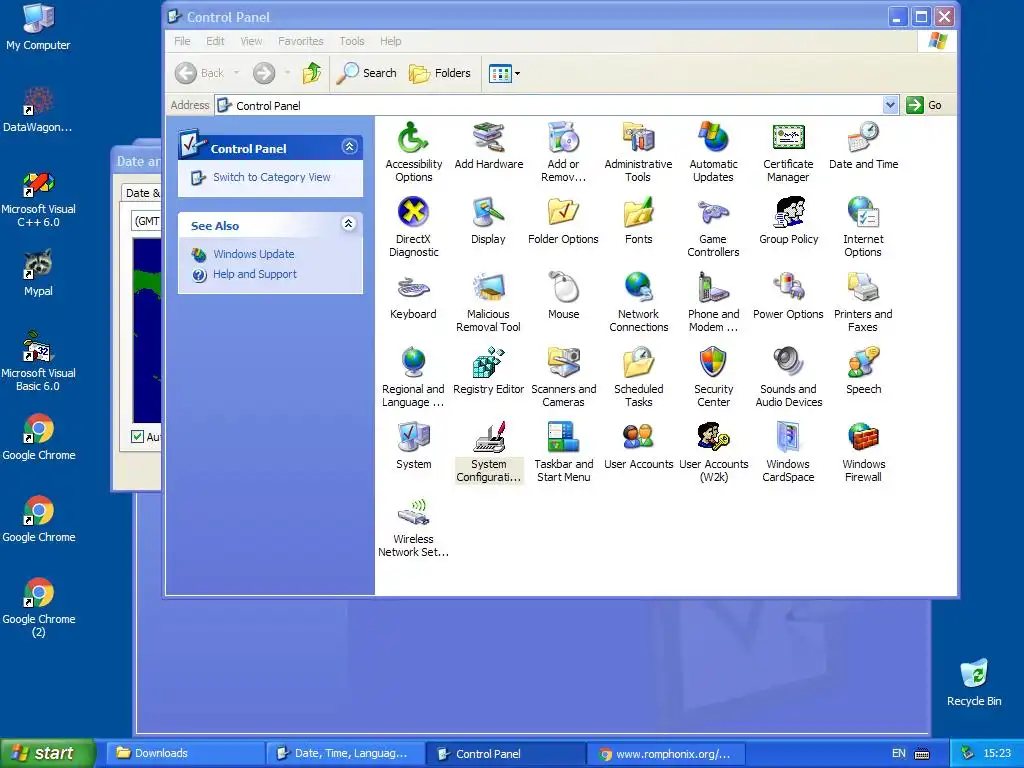The height and width of the screenshot is (768, 1024).
Task: Open the File menu
Action: pos(182,41)
